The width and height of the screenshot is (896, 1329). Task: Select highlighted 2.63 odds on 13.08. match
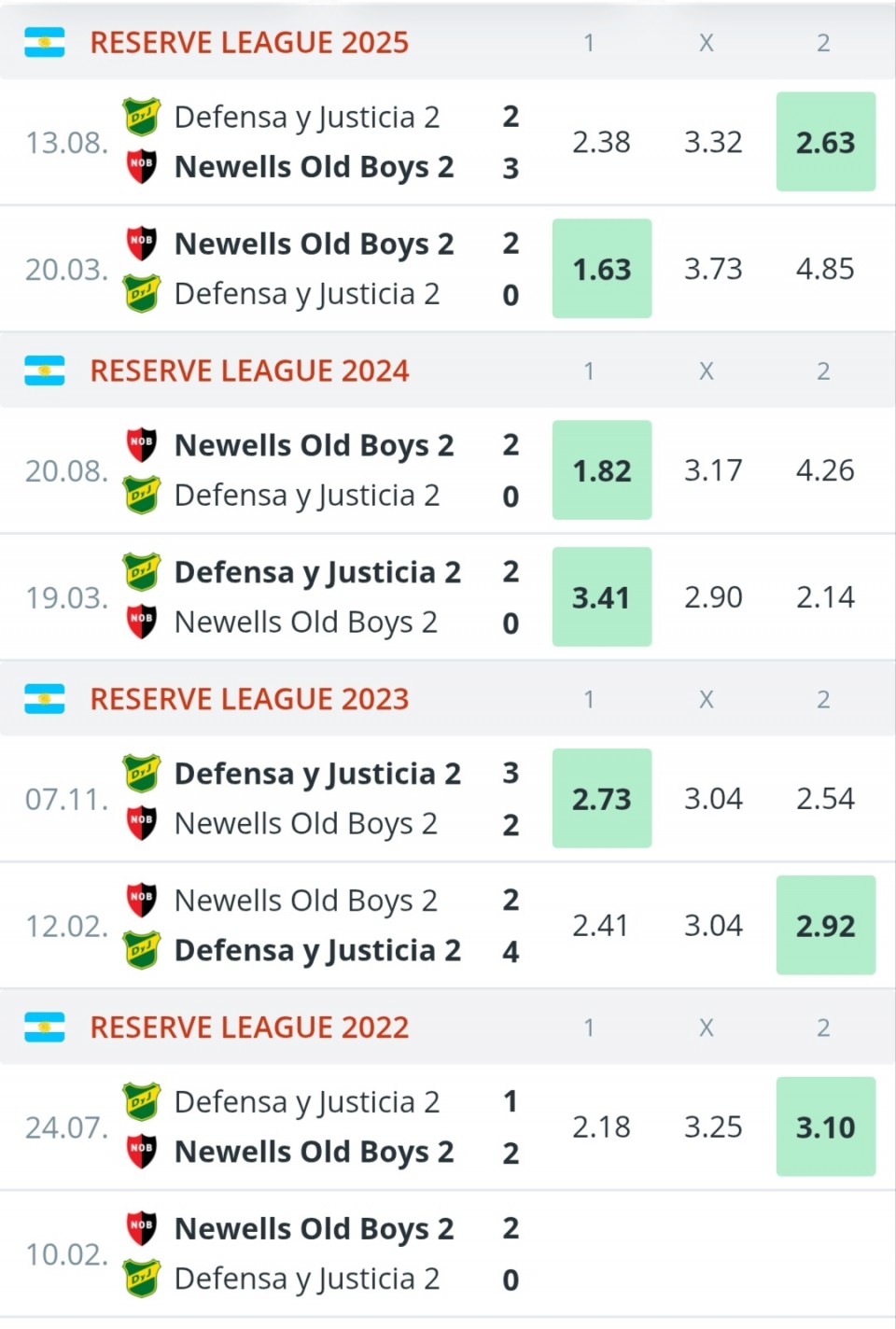pyautogui.click(x=825, y=142)
